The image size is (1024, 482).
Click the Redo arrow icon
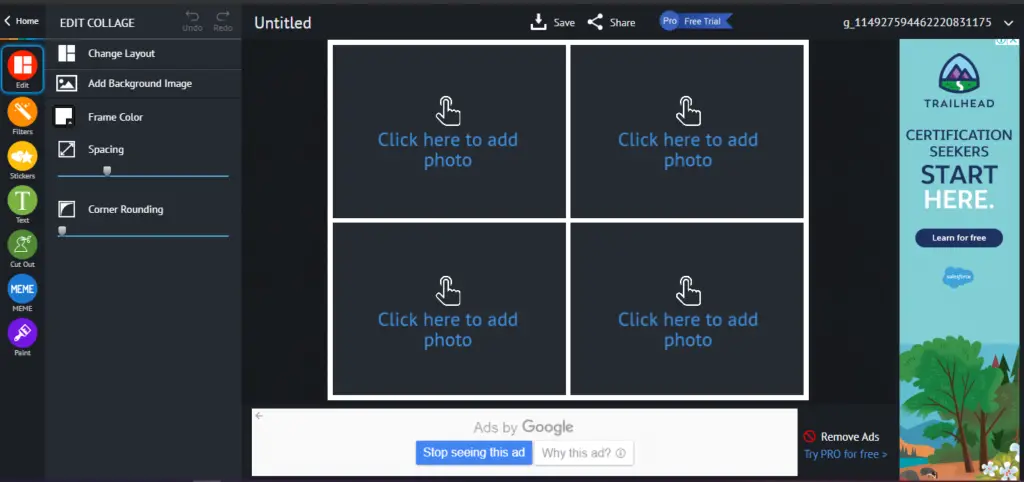223,17
